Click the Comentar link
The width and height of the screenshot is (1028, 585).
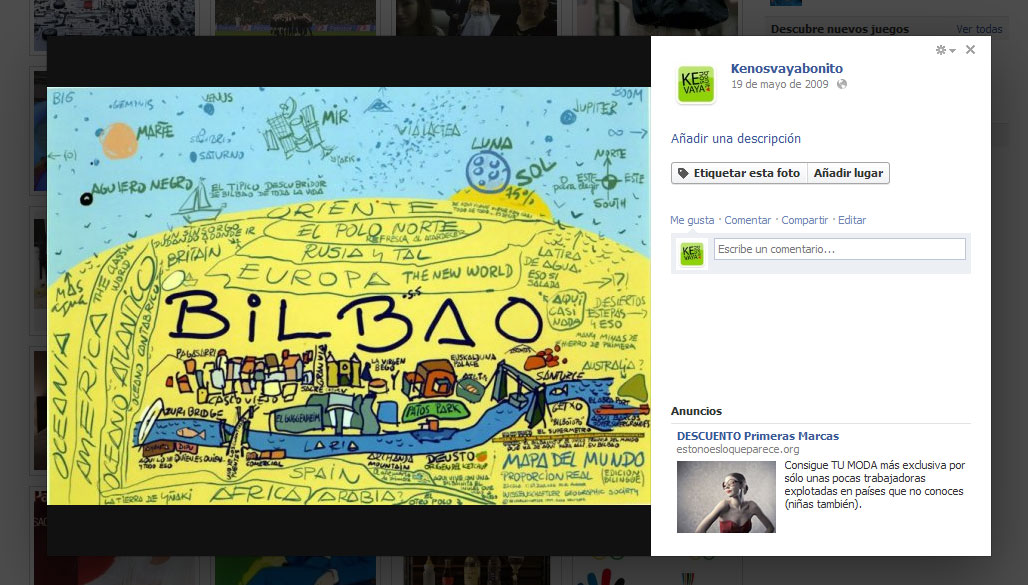click(747, 220)
